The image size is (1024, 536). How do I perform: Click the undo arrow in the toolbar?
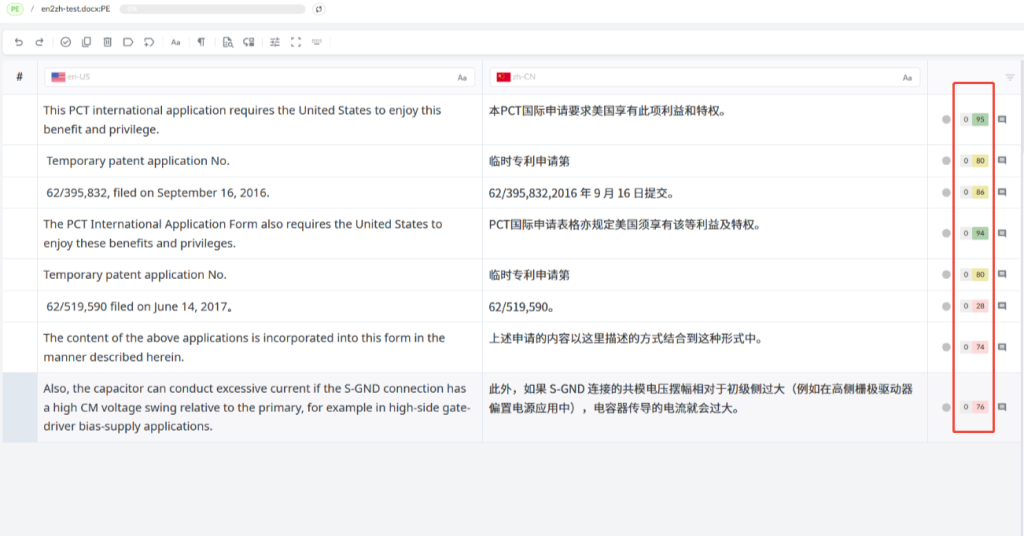click(x=18, y=42)
